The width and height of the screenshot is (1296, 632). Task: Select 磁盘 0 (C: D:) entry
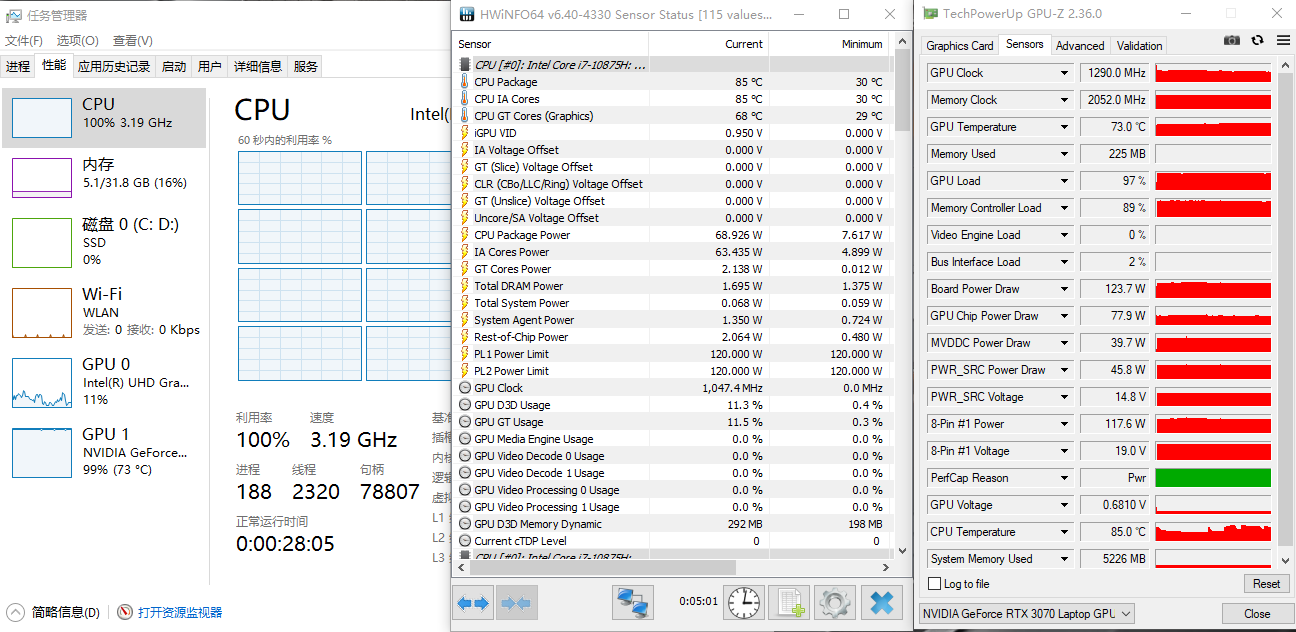105,242
